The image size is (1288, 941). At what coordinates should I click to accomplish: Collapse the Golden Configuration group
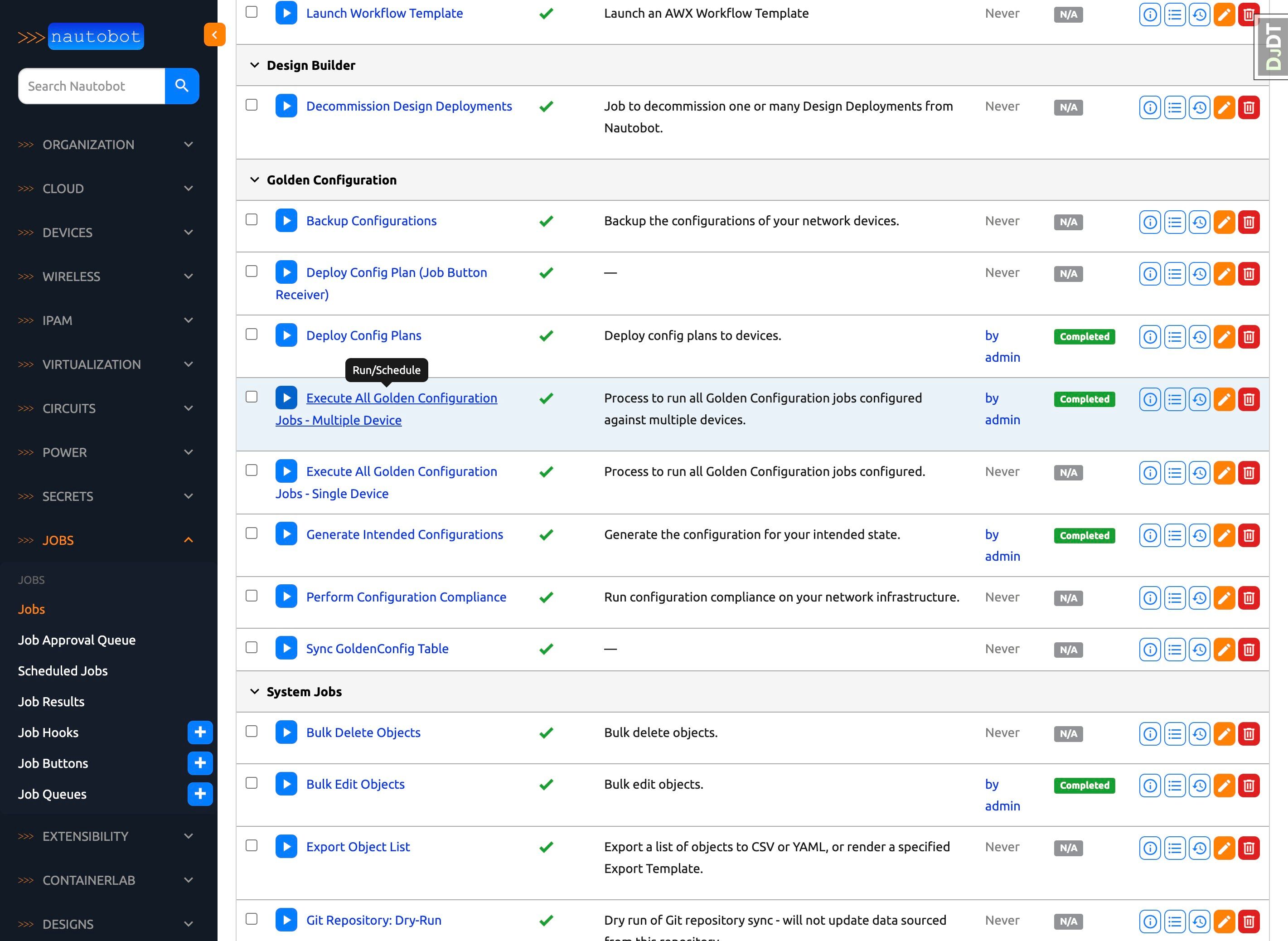255,180
